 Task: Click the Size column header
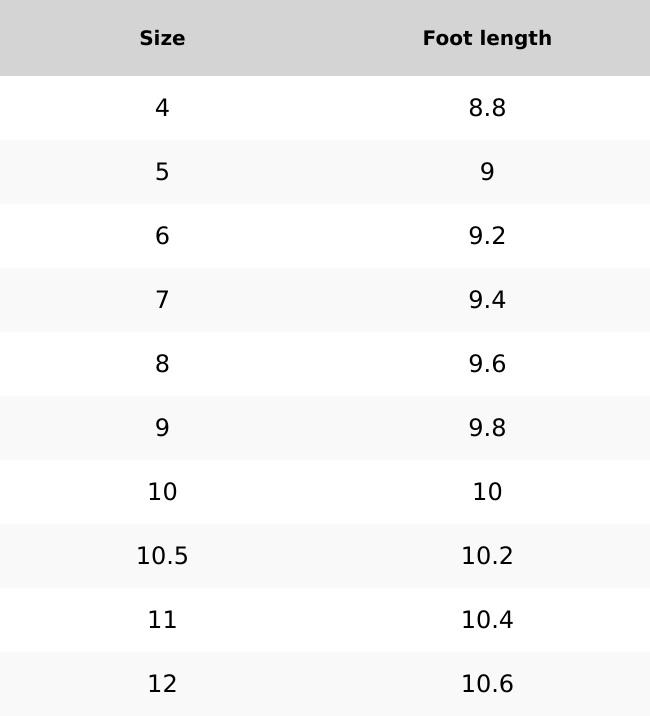point(162,38)
